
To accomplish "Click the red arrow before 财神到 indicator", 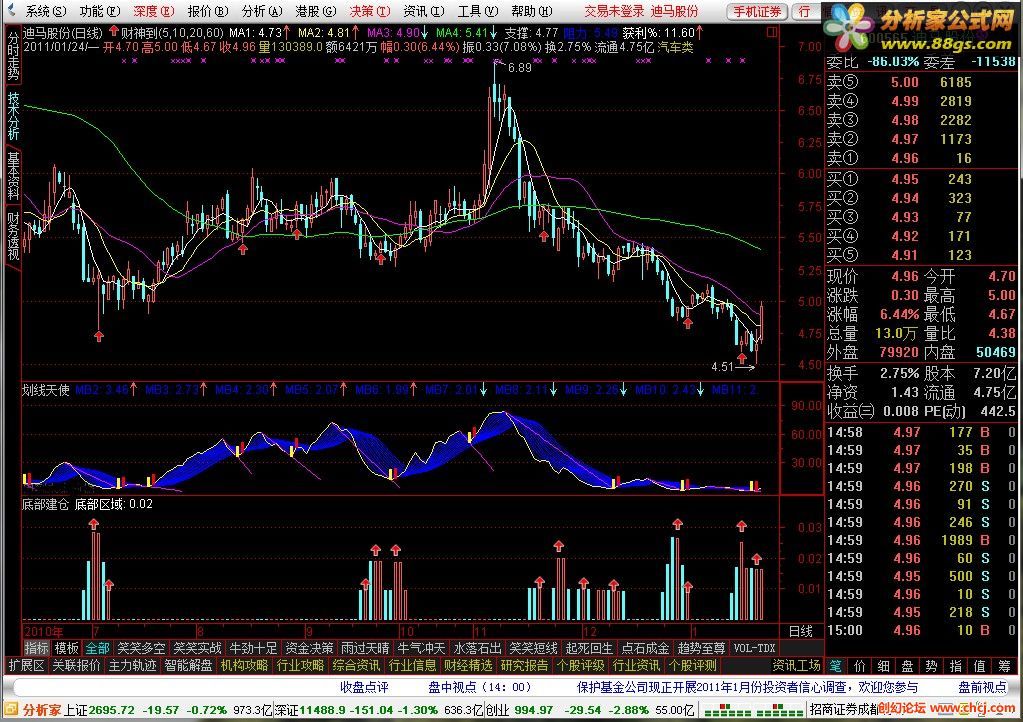I will click(114, 31).
